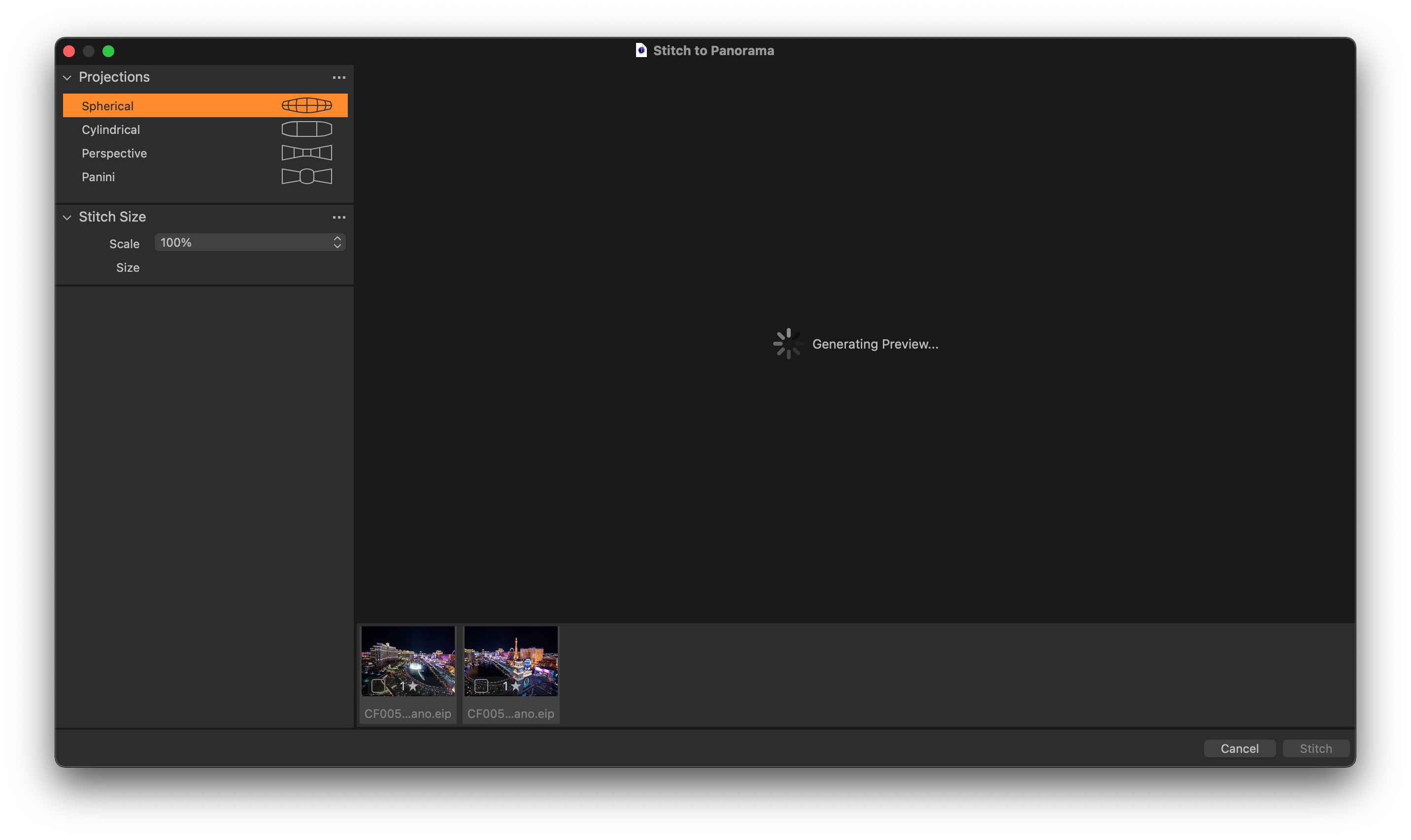Image resolution: width=1411 pixels, height=840 pixels.
Task: Select the Spherical projection row
Action: point(205,106)
